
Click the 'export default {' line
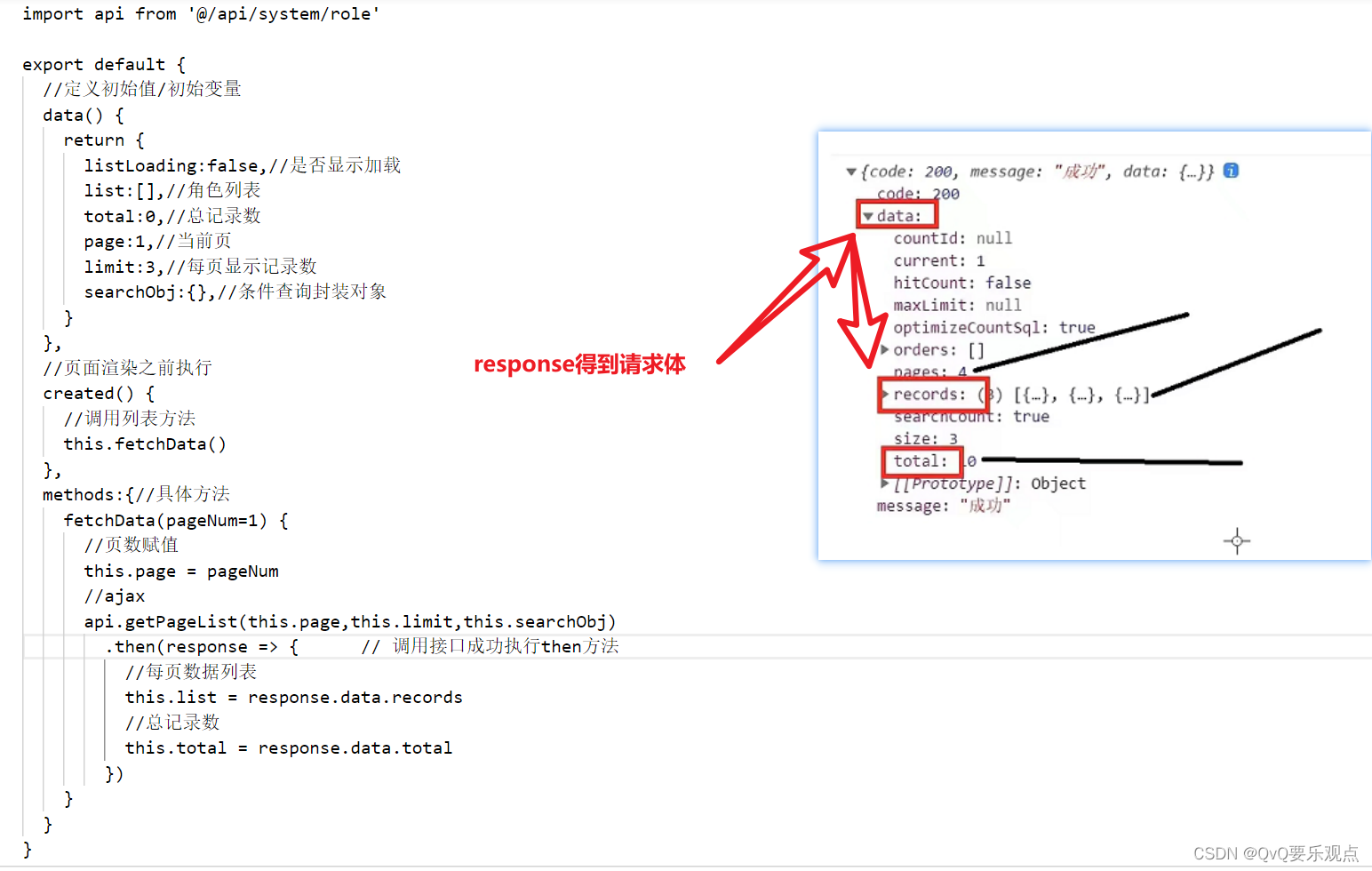104,64
